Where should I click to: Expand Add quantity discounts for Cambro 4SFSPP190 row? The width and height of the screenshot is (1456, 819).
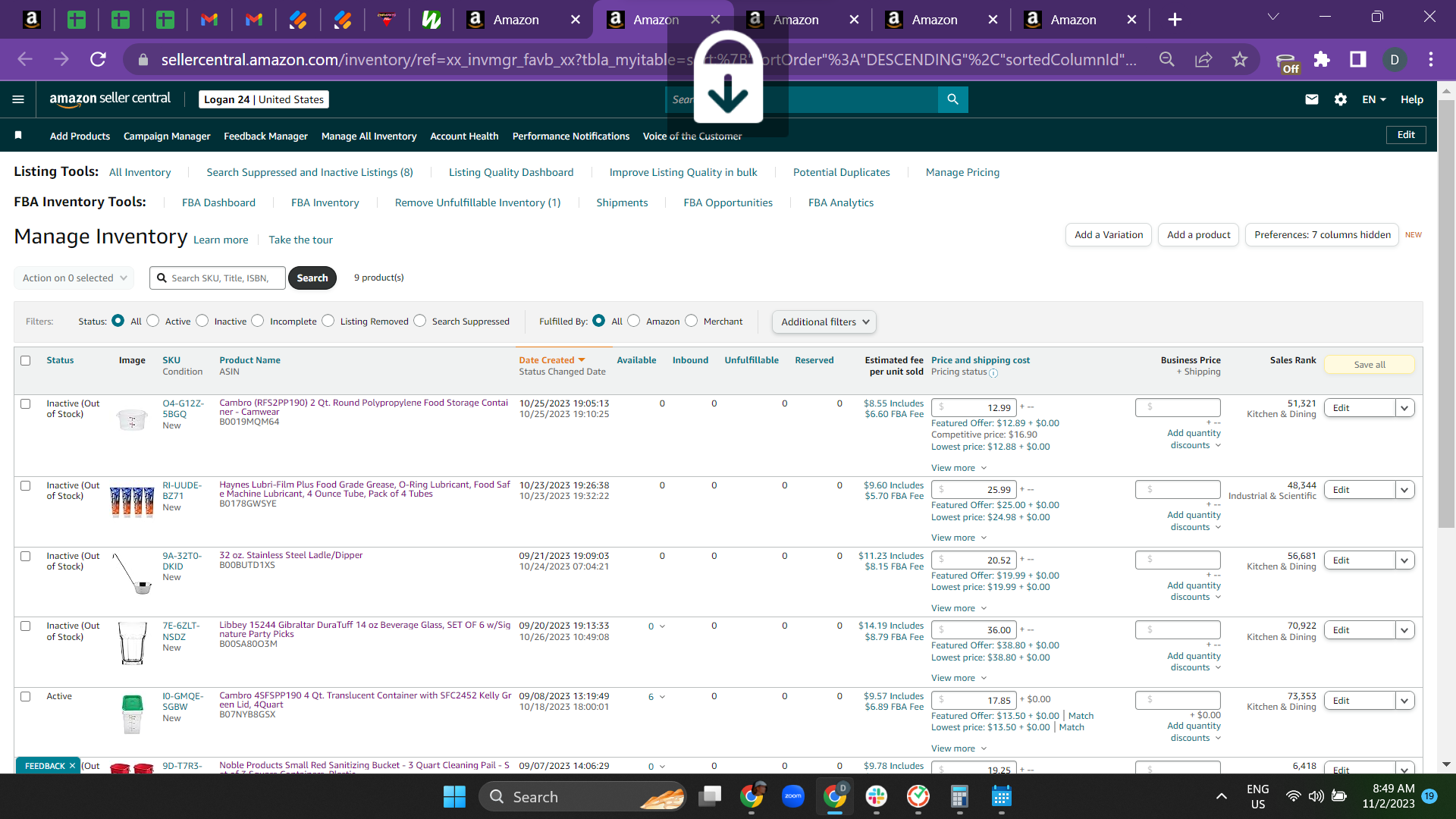point(1195,732)
